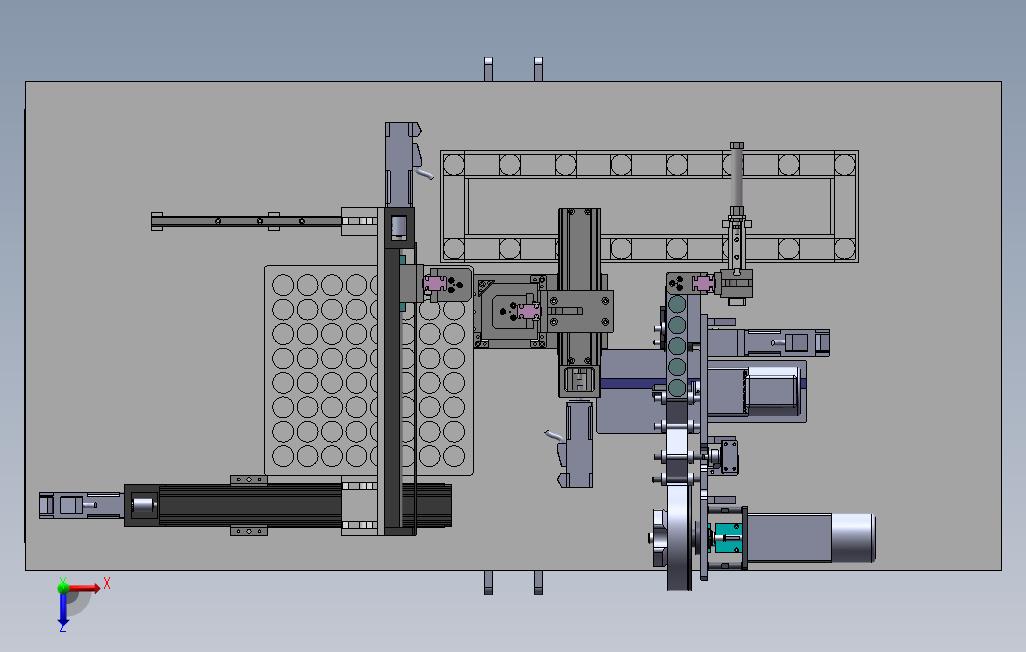Select the tall vertical black gantry rail

point(398,370)
